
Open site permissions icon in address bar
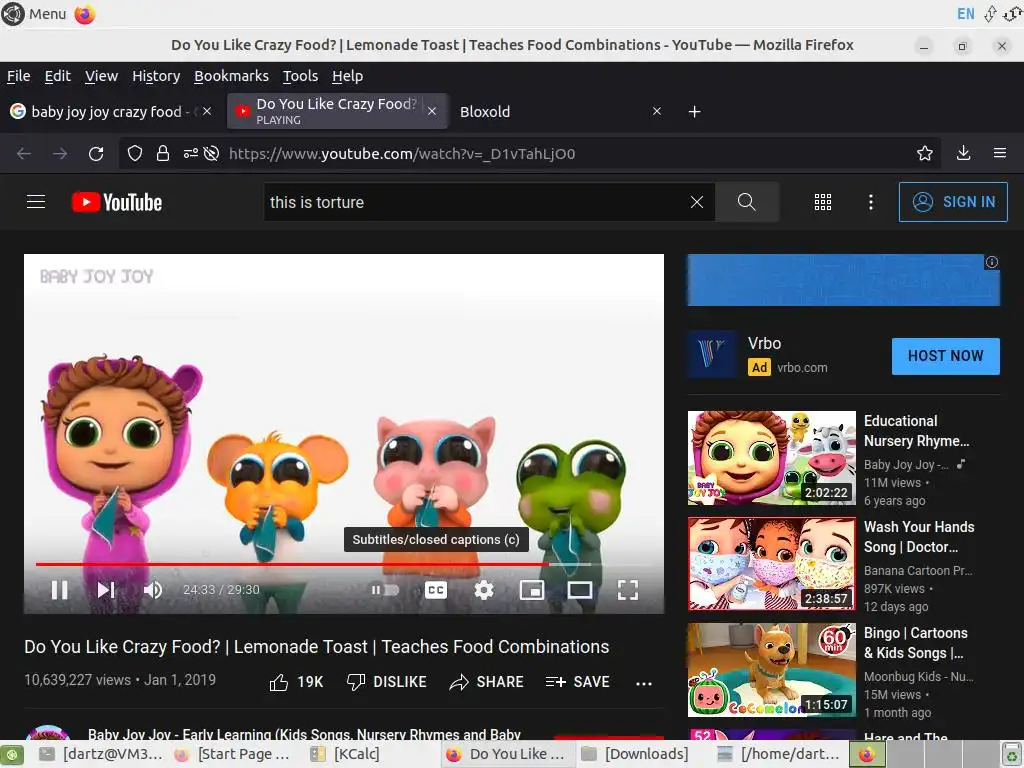coord(190,153)
